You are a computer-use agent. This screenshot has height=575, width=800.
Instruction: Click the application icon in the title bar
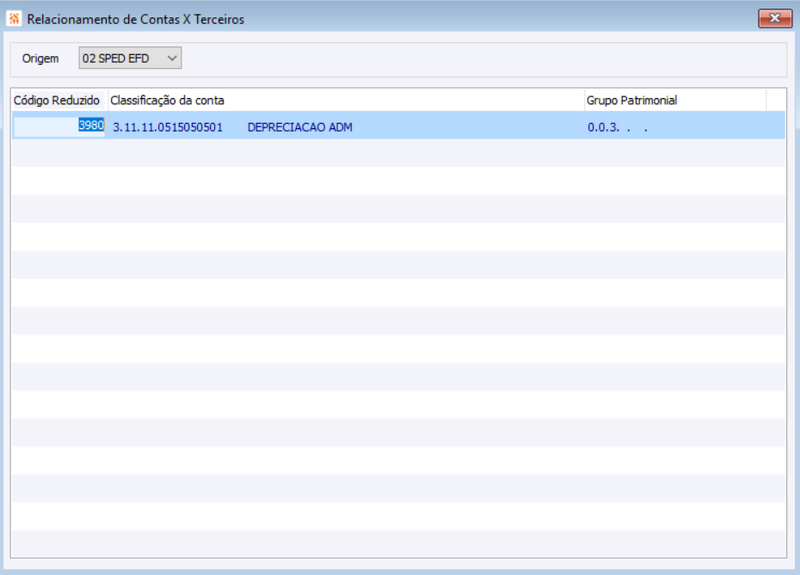point(14,19)
